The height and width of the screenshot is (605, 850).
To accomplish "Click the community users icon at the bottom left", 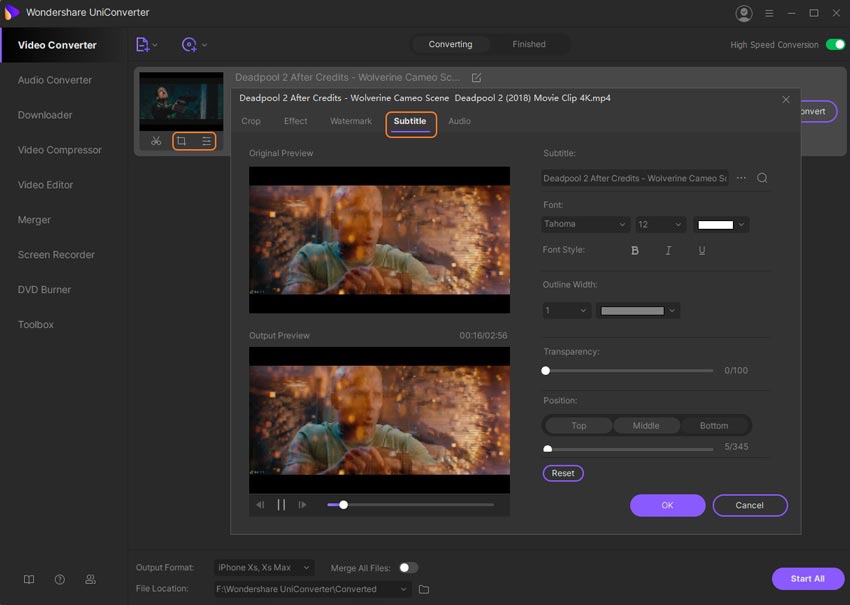I will pyautogui.click(x=91, y=580).
